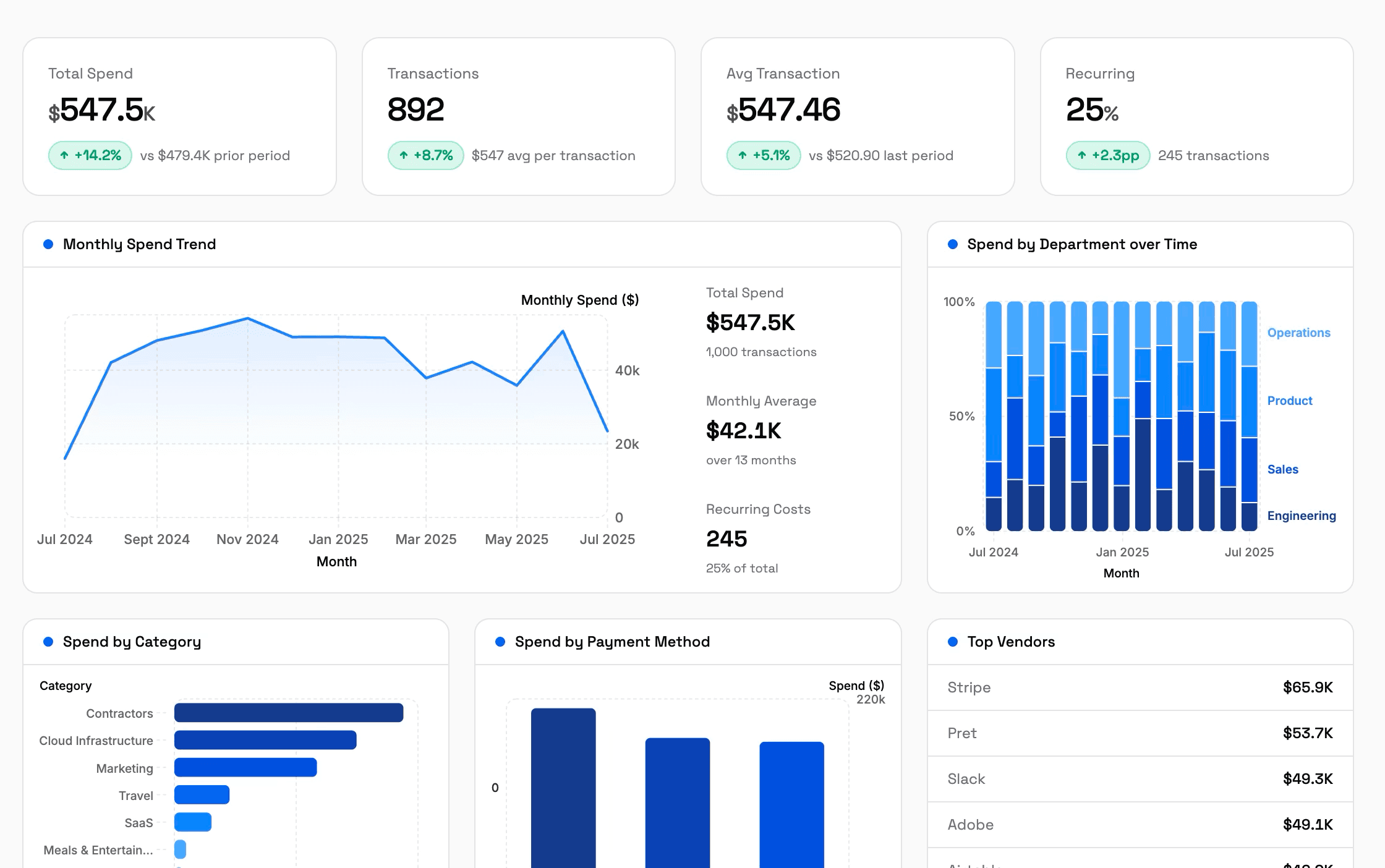
Task: Click the Nov 2024 peak on trend line
Action: [248, 318]
